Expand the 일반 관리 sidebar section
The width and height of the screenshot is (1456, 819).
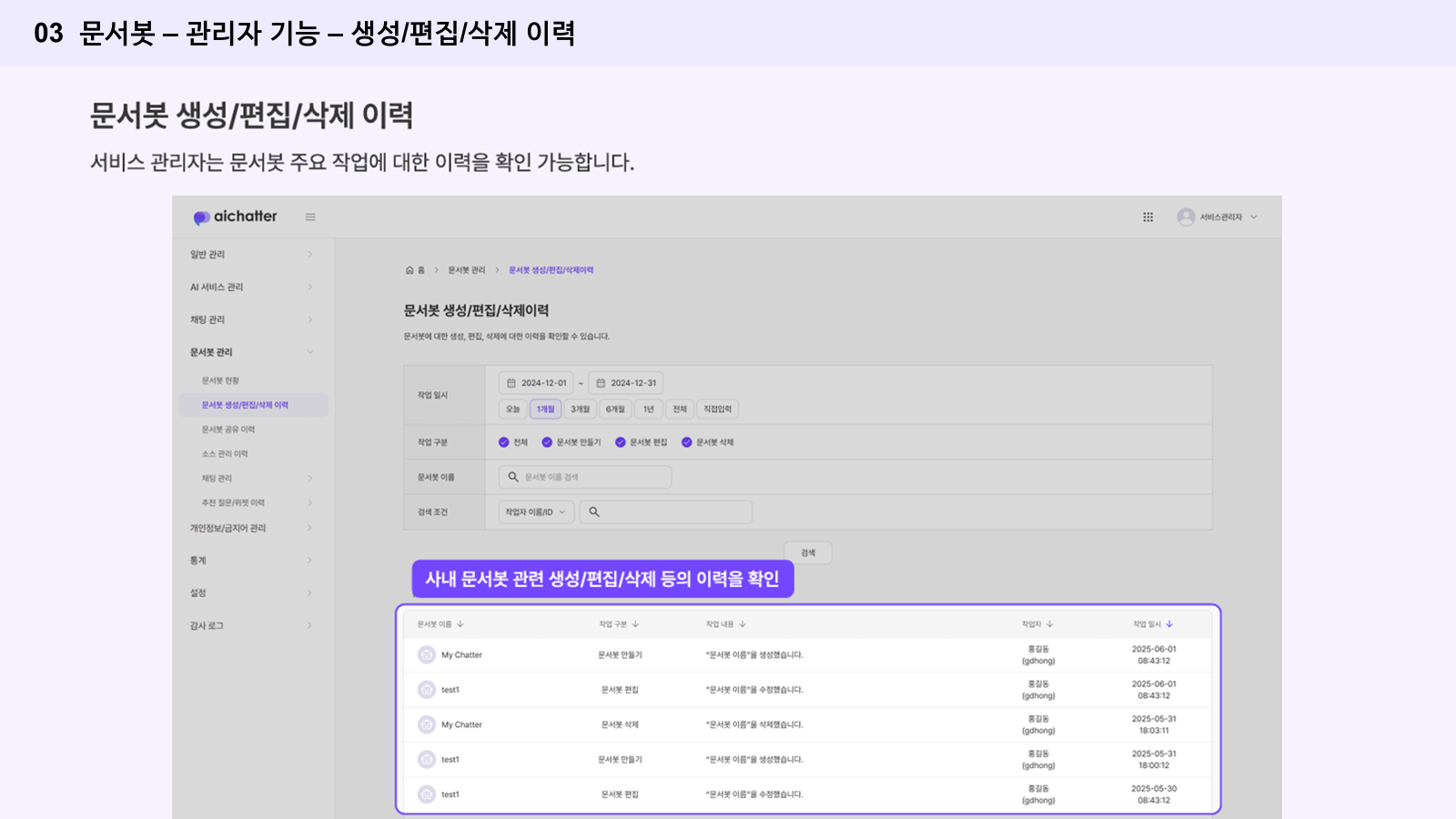point(250,255)
